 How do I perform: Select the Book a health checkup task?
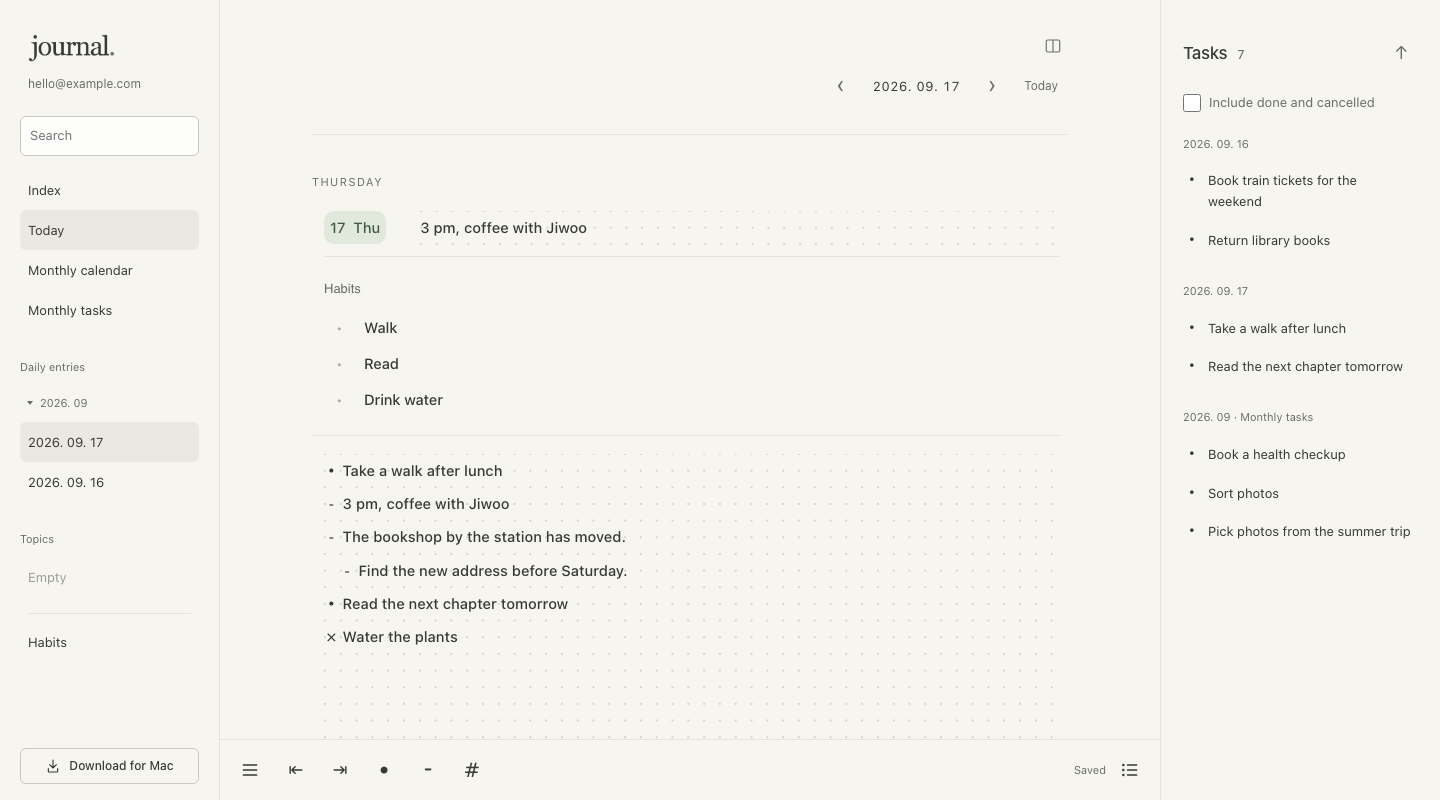1276,454
